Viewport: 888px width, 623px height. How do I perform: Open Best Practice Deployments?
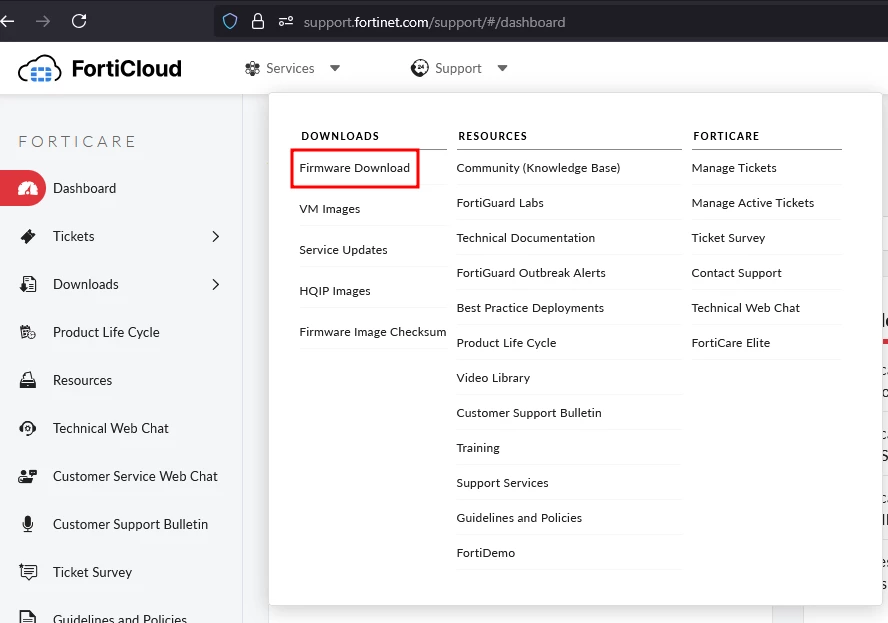pyautogui.click(x=530, y=308)
